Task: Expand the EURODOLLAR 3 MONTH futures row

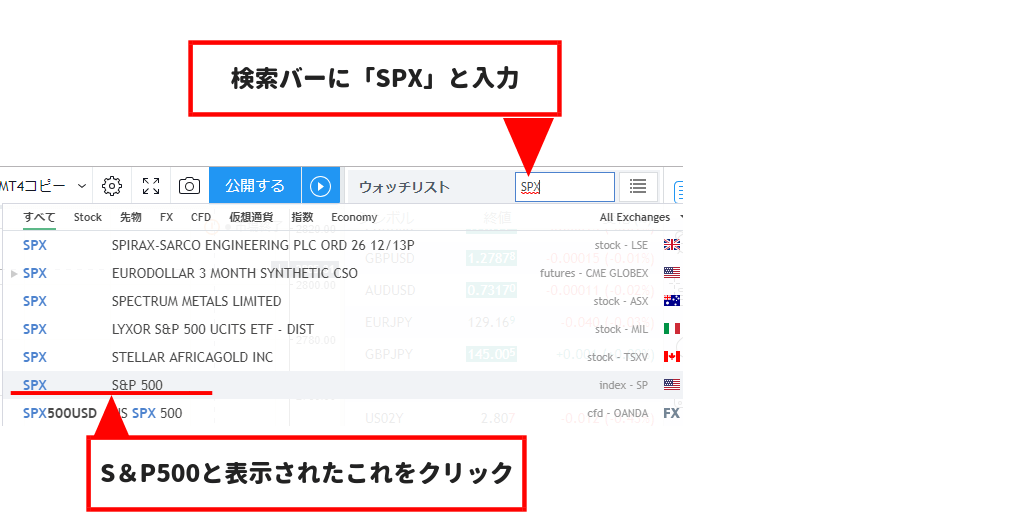Action: 14,274
